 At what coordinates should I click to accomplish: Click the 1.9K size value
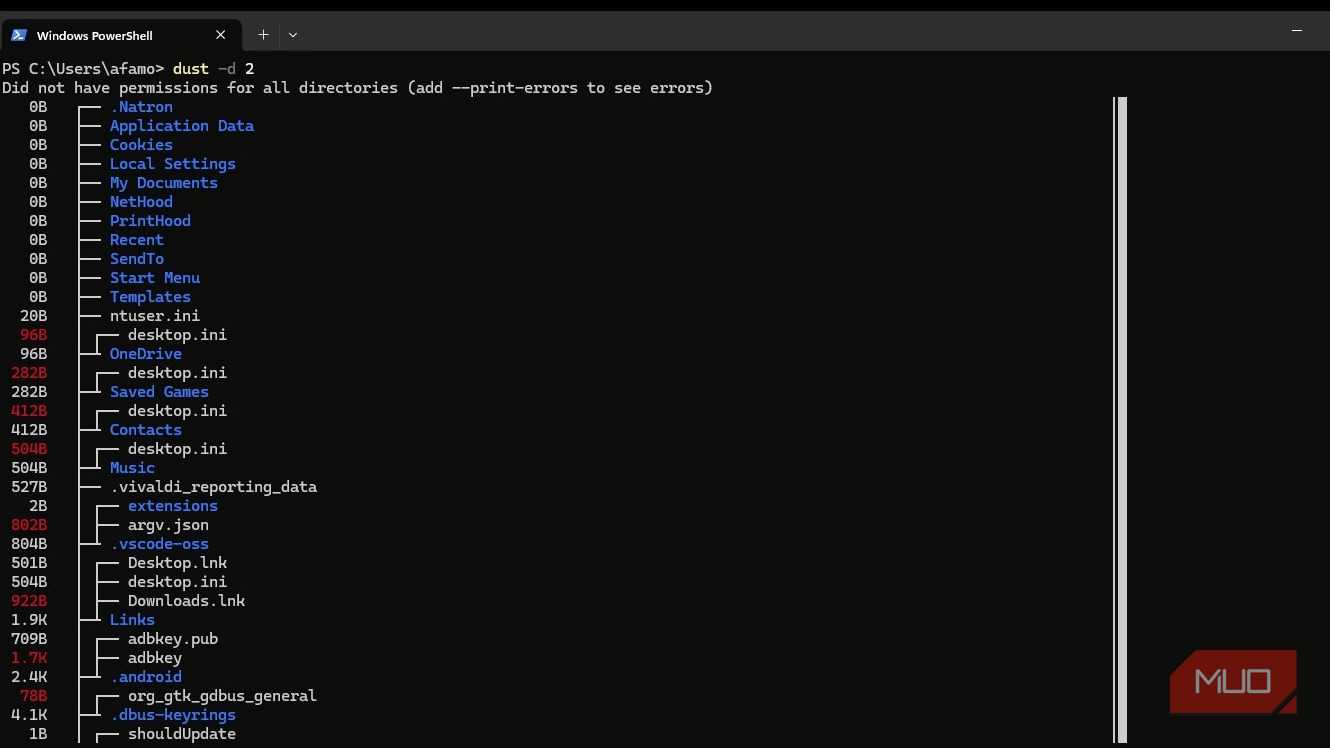pyautogui.click(x=29, y=620)
